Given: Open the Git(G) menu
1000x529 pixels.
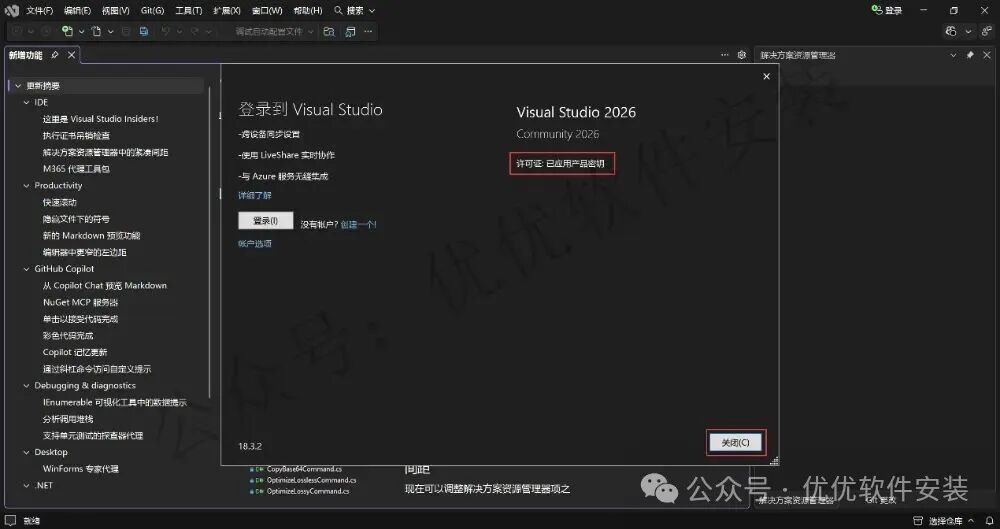Looking at the screenshot, I should [x=152, y=11].
